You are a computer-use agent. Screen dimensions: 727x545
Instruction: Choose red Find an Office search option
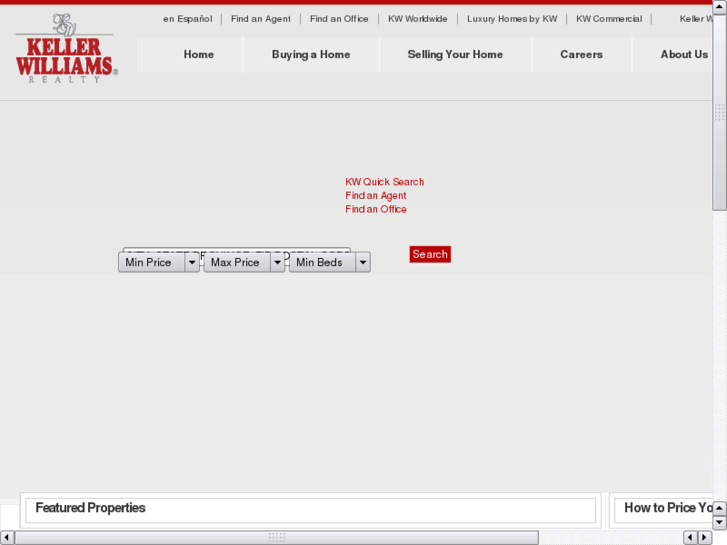tap(376, 209)
